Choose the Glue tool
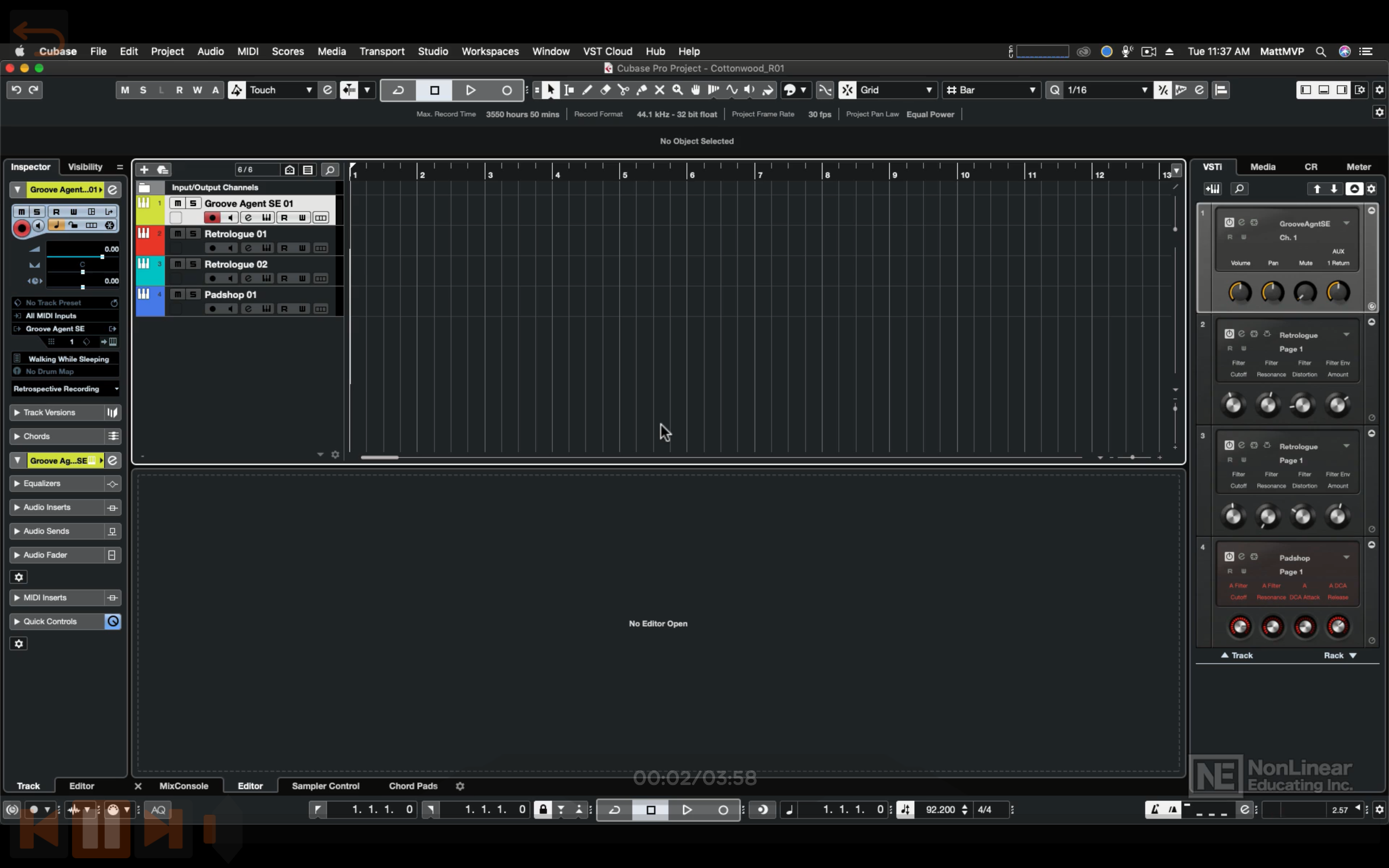The image size is (1389, 868). 642,90
